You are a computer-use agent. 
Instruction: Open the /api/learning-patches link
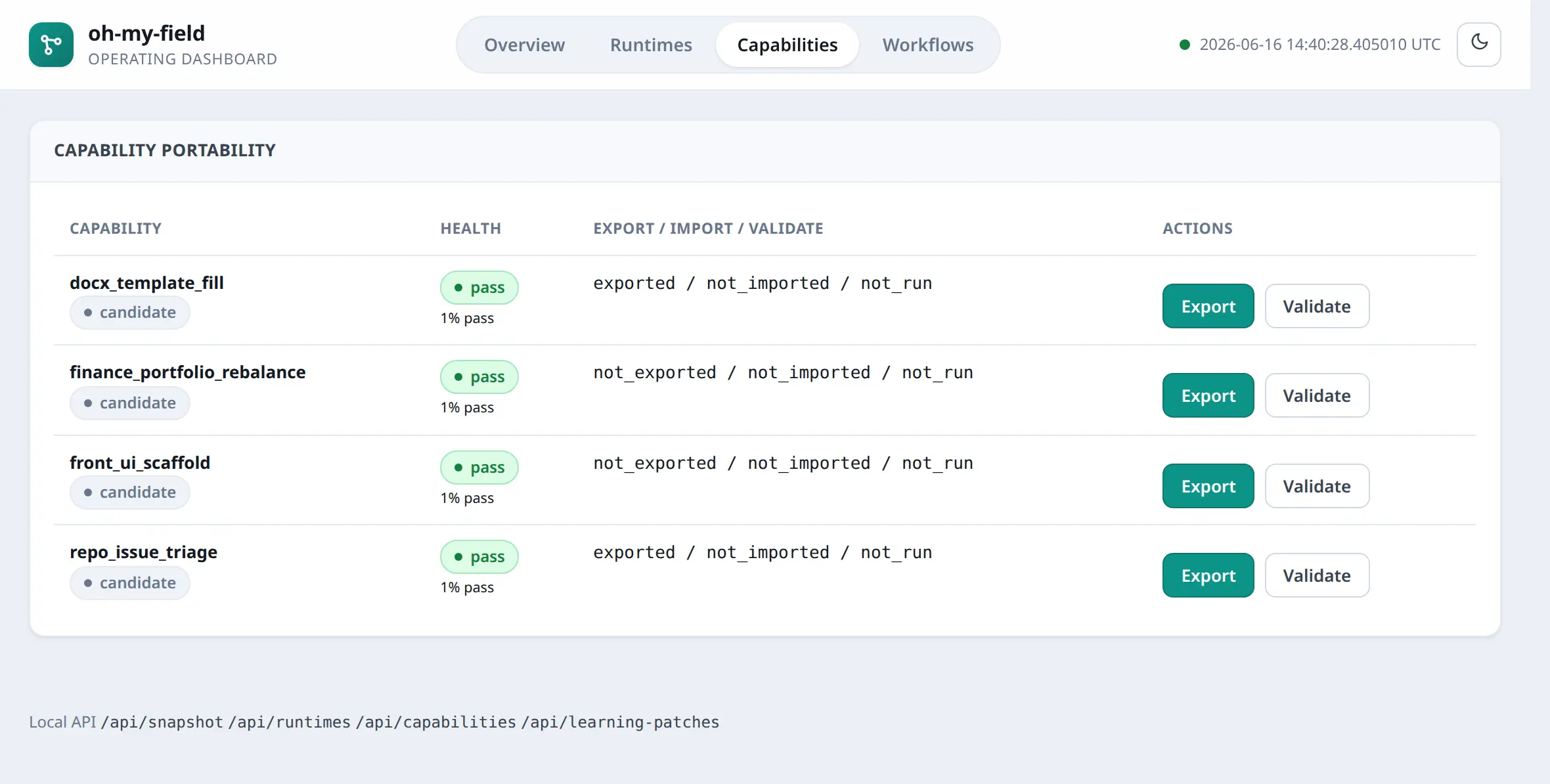pos(620,722)
